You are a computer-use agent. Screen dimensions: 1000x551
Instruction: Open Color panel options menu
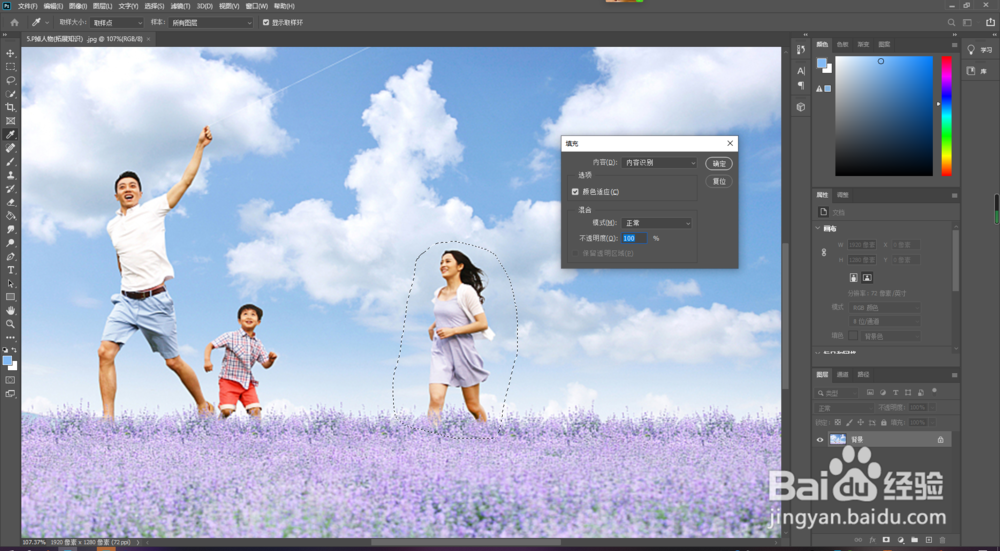(x=954, y=45)
